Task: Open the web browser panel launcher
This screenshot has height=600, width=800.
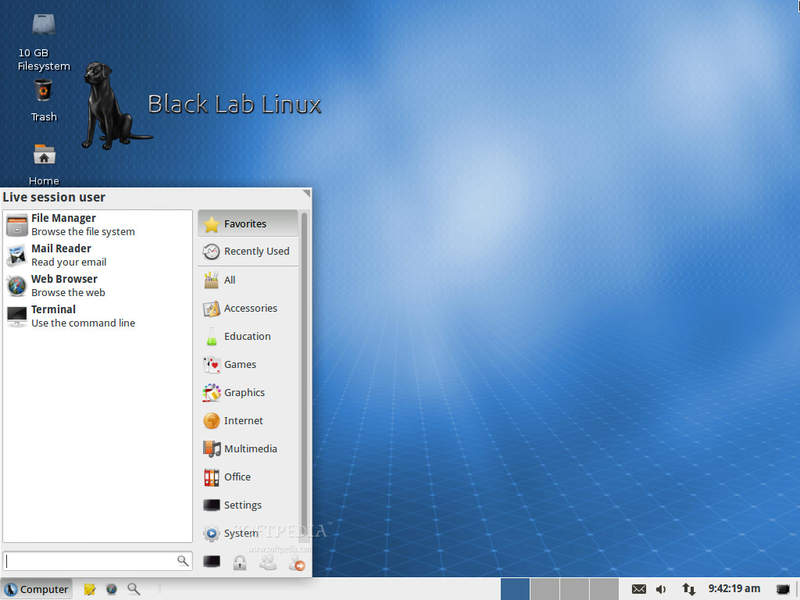Action: (111, 589)
